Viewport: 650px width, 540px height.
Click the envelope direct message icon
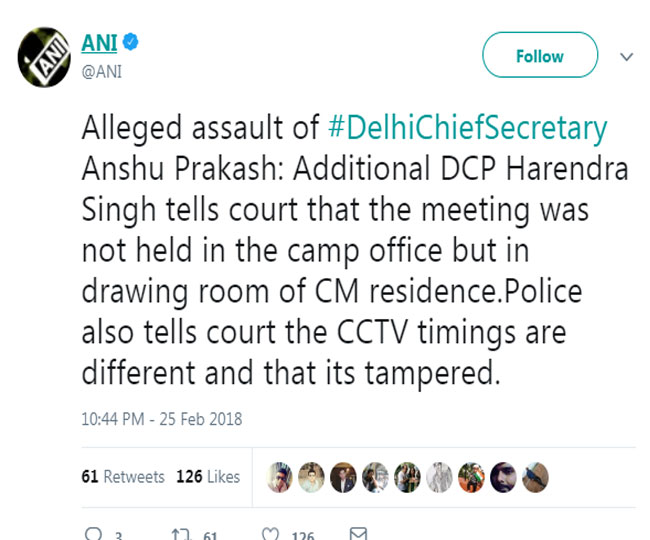coord(357,535)
